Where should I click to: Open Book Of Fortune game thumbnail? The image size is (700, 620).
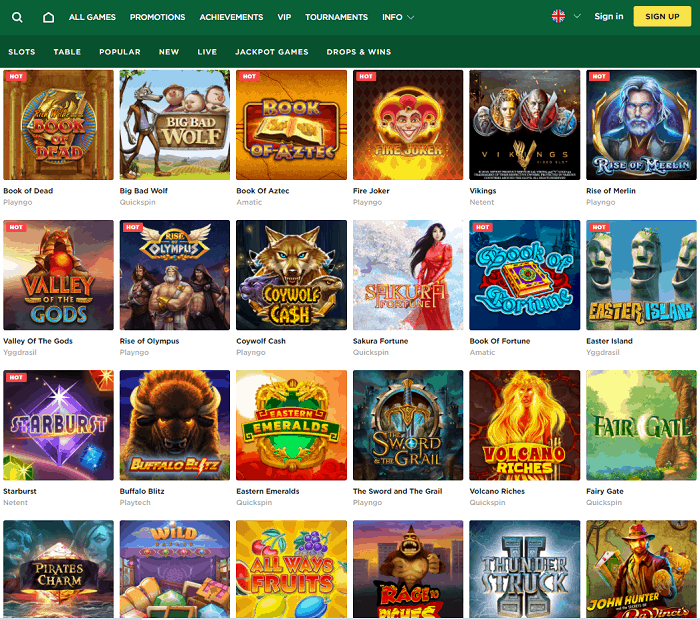coord(525,275)
